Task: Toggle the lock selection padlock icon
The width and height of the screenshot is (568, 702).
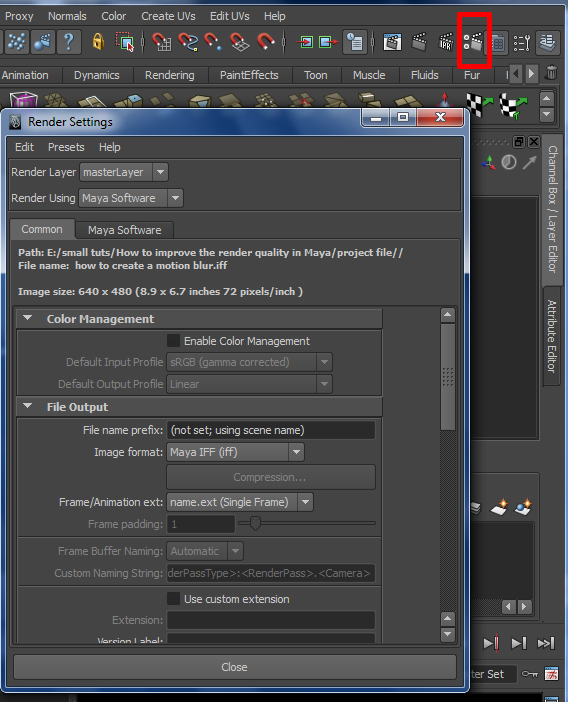Action: tap(98, 43)
